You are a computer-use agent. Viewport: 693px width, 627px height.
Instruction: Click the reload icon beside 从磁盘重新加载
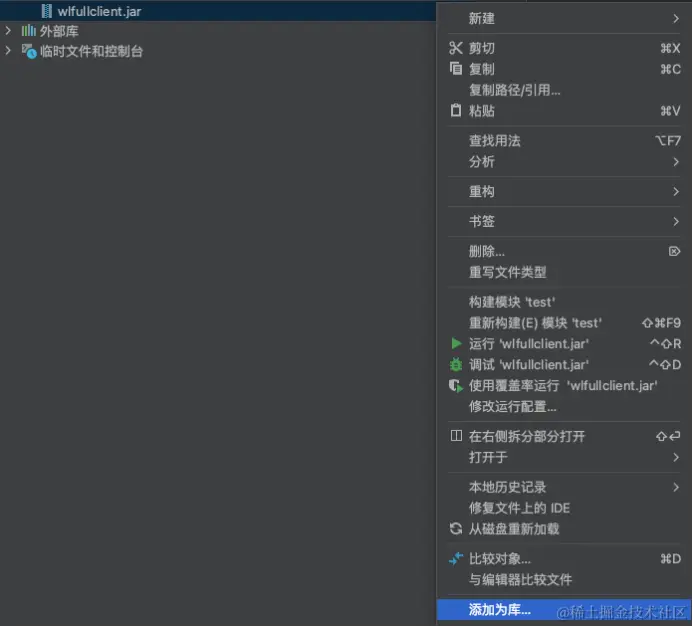coord(456,528)
